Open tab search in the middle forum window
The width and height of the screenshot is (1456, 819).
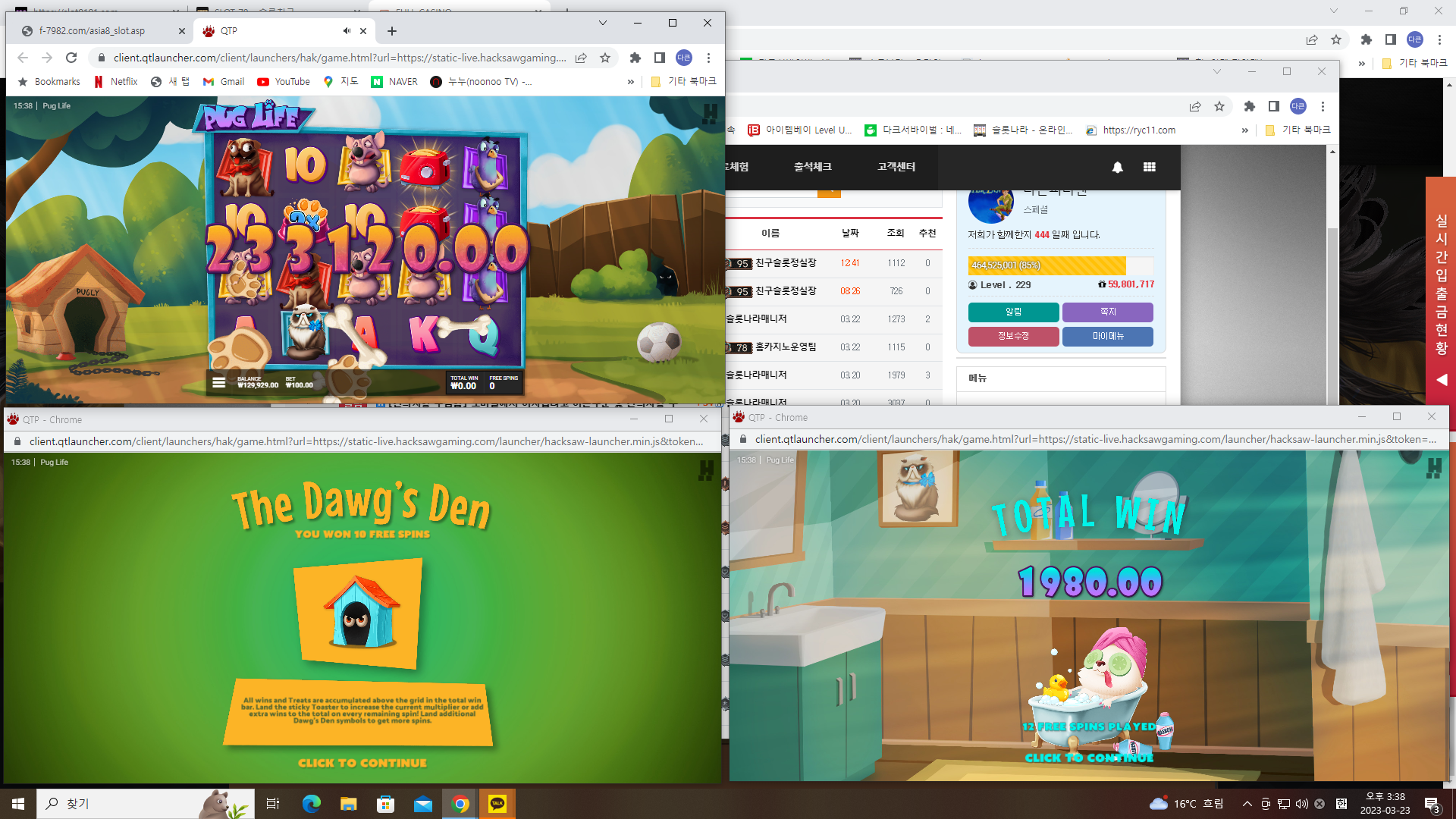click(x=1217, y=71)
